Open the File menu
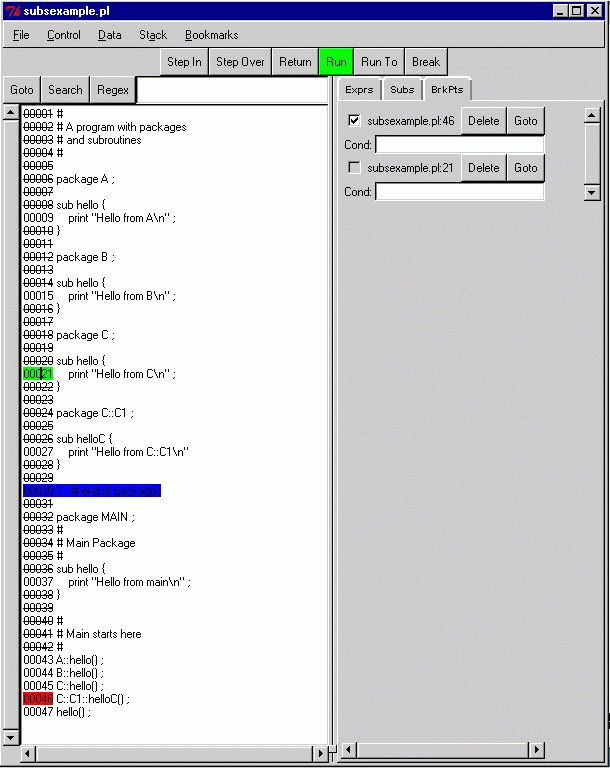 (21, 35)
